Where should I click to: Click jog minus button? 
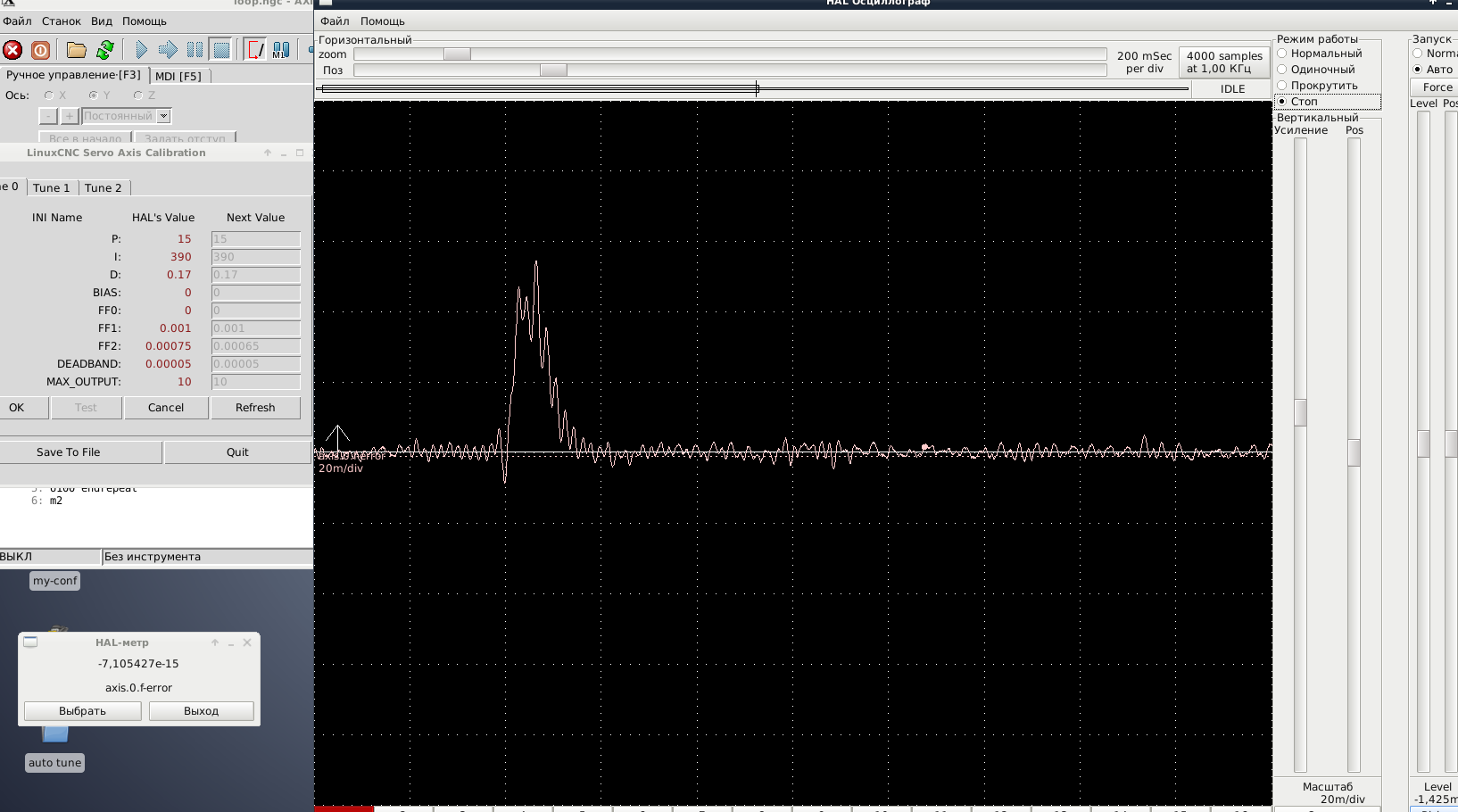[48, 116]
